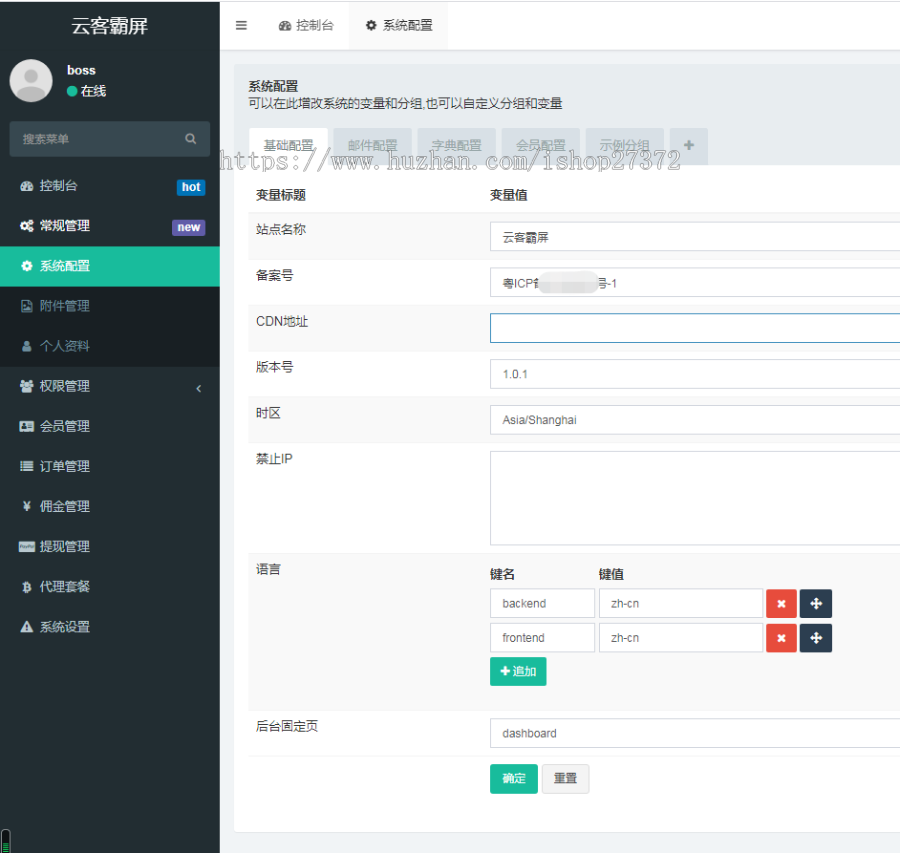Open 控制台 menu item in sidebar
This screenshot has height=853, width=900.
click(110, 186)
